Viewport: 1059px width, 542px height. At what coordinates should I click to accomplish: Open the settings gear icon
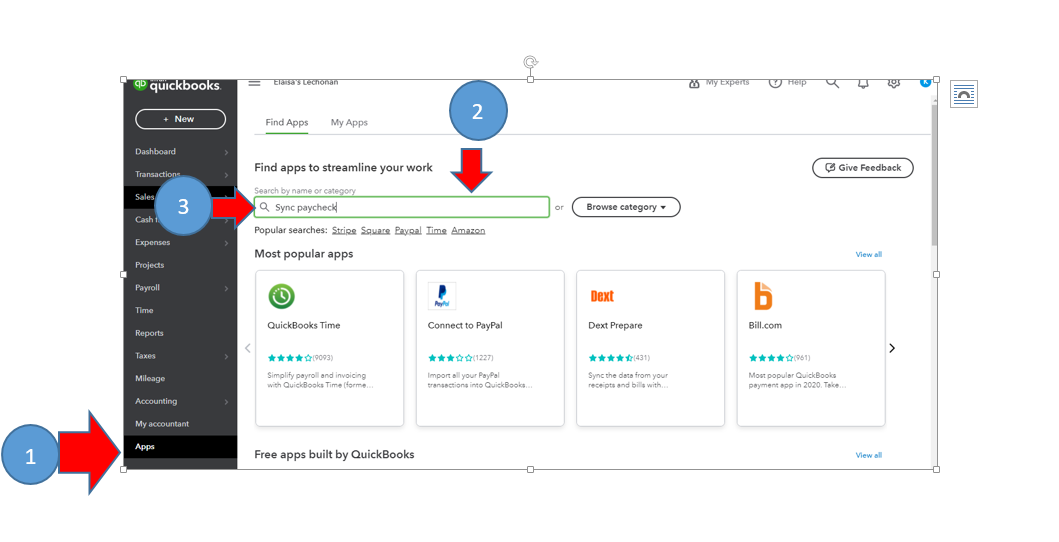click(894, 83)
